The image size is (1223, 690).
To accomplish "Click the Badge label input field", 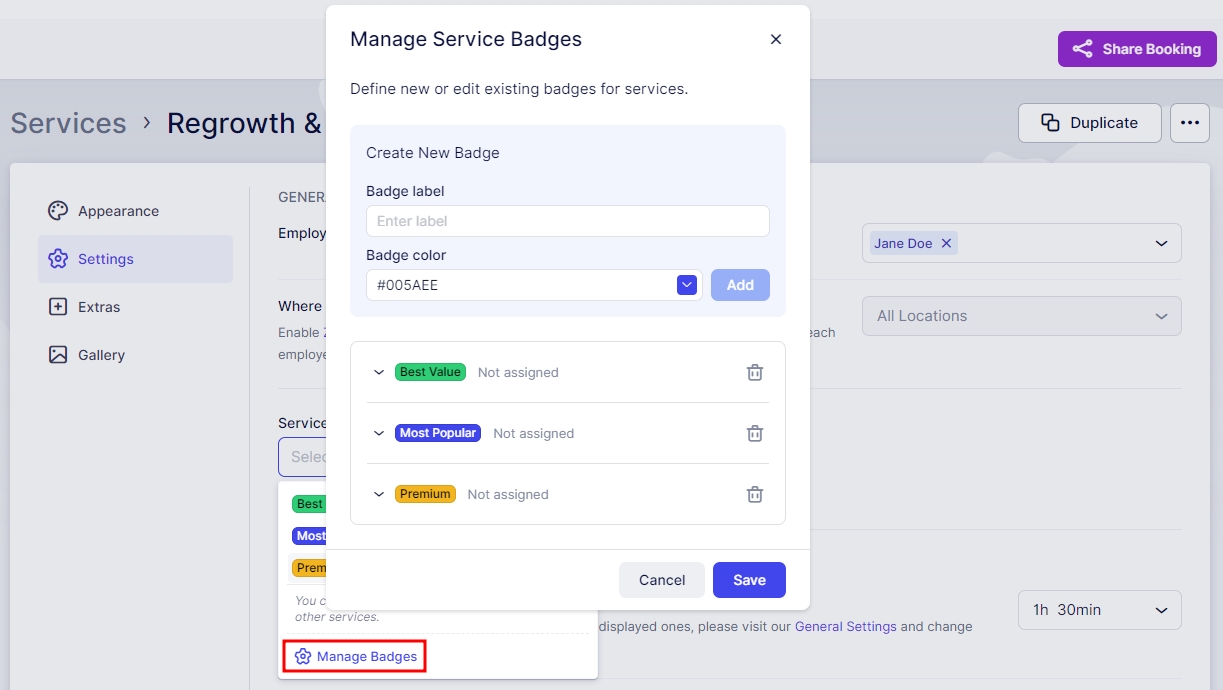I will (567, 221).
